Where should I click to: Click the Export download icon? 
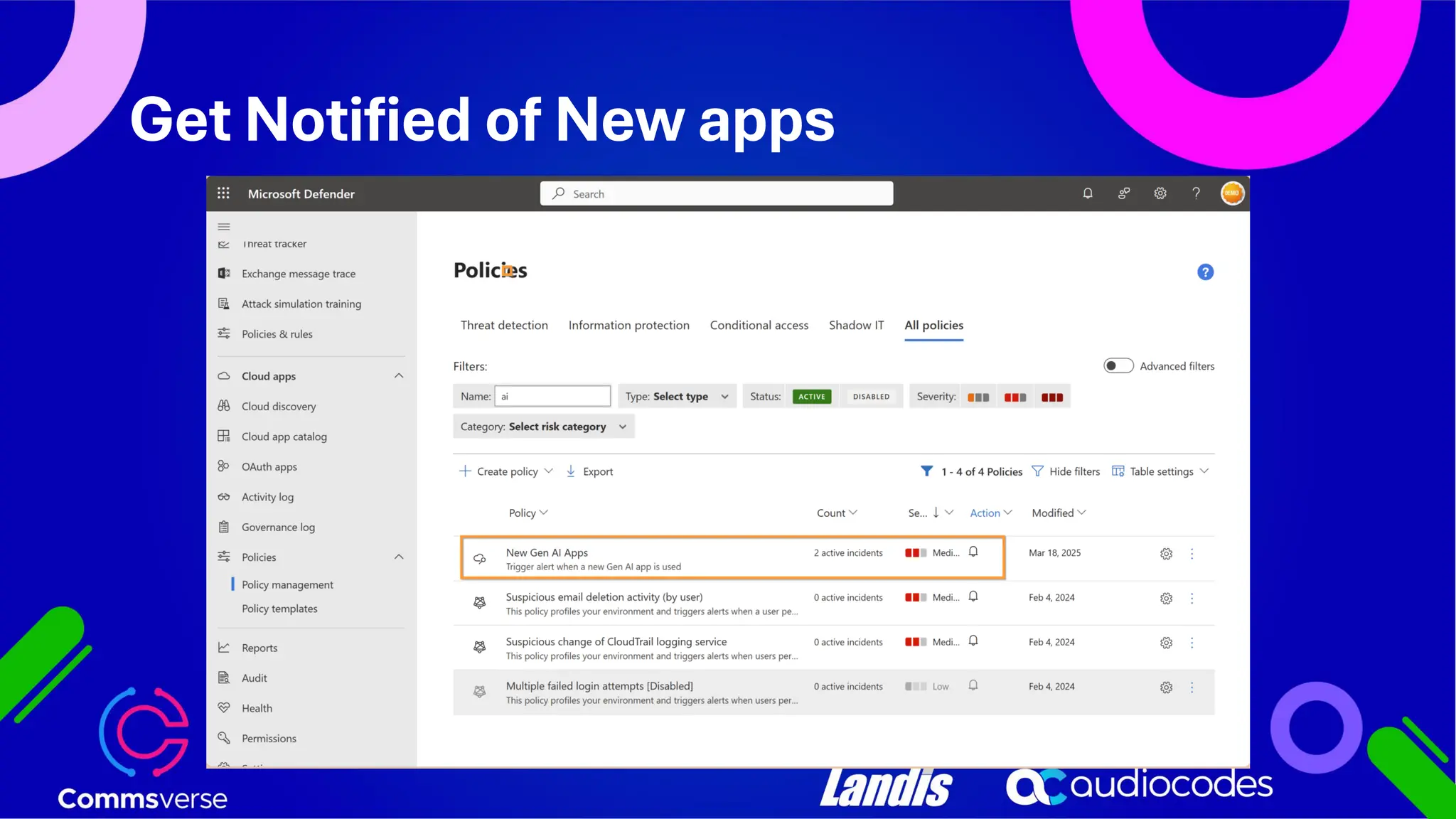(571, 471)
